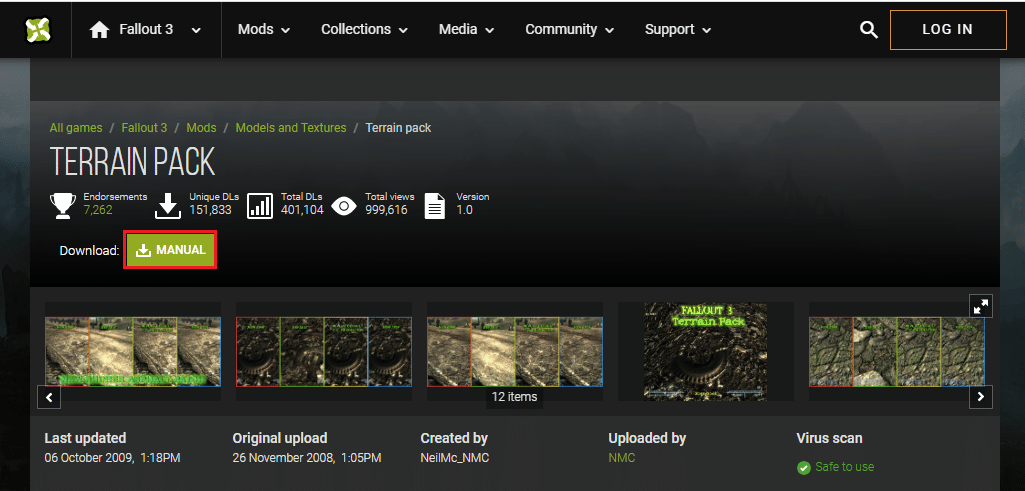Open Fallout 3 Terrain Pack title thumbnail
1025x491 pixels.
click(706, 351)
